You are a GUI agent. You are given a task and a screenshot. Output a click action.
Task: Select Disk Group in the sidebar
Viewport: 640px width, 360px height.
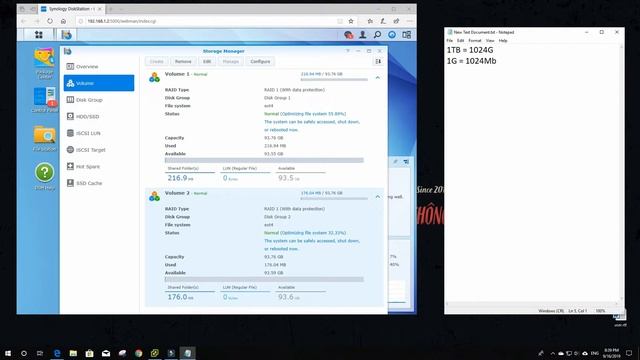click(99, 100)
